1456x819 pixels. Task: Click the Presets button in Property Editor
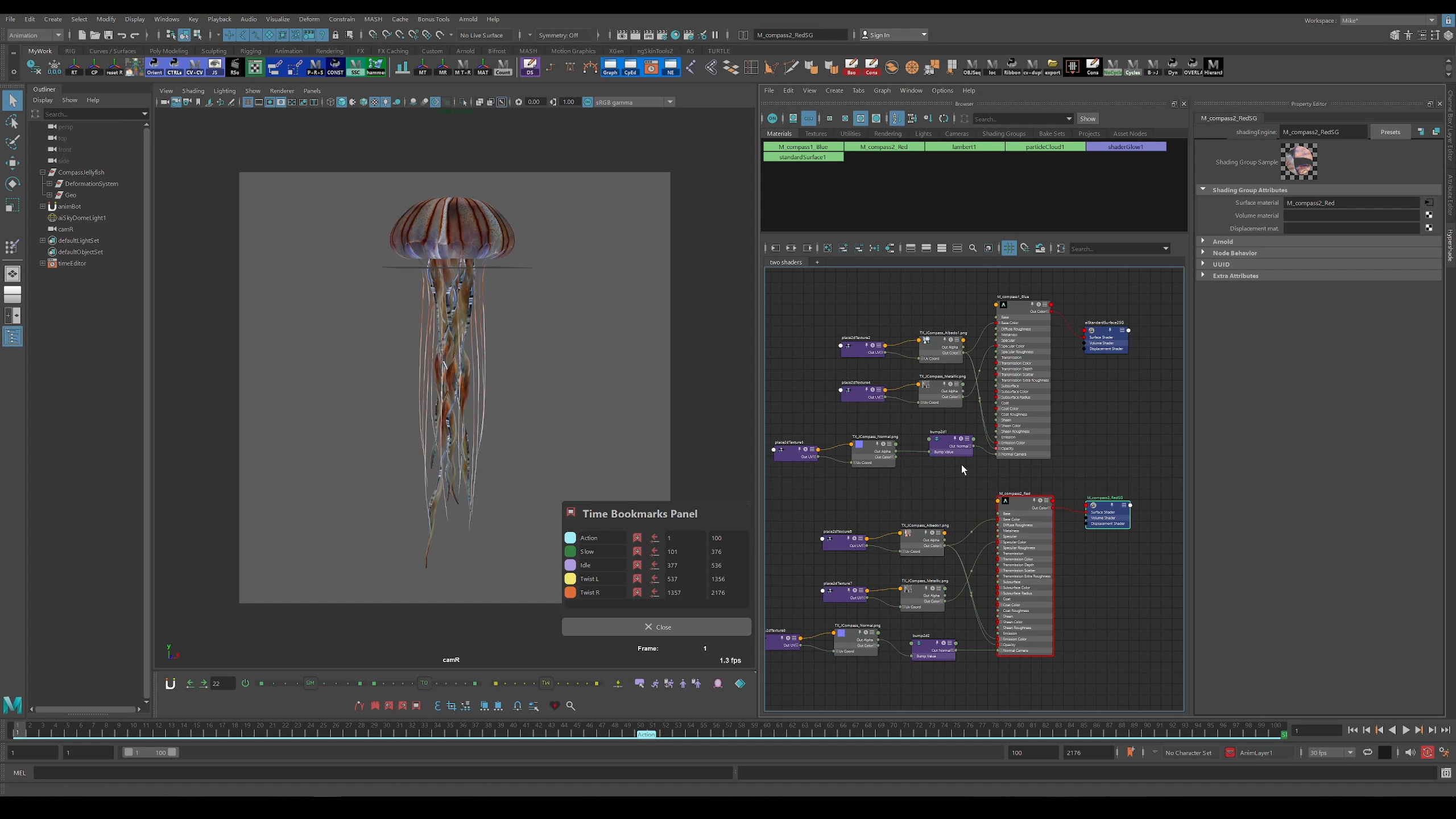[1389, 132]
